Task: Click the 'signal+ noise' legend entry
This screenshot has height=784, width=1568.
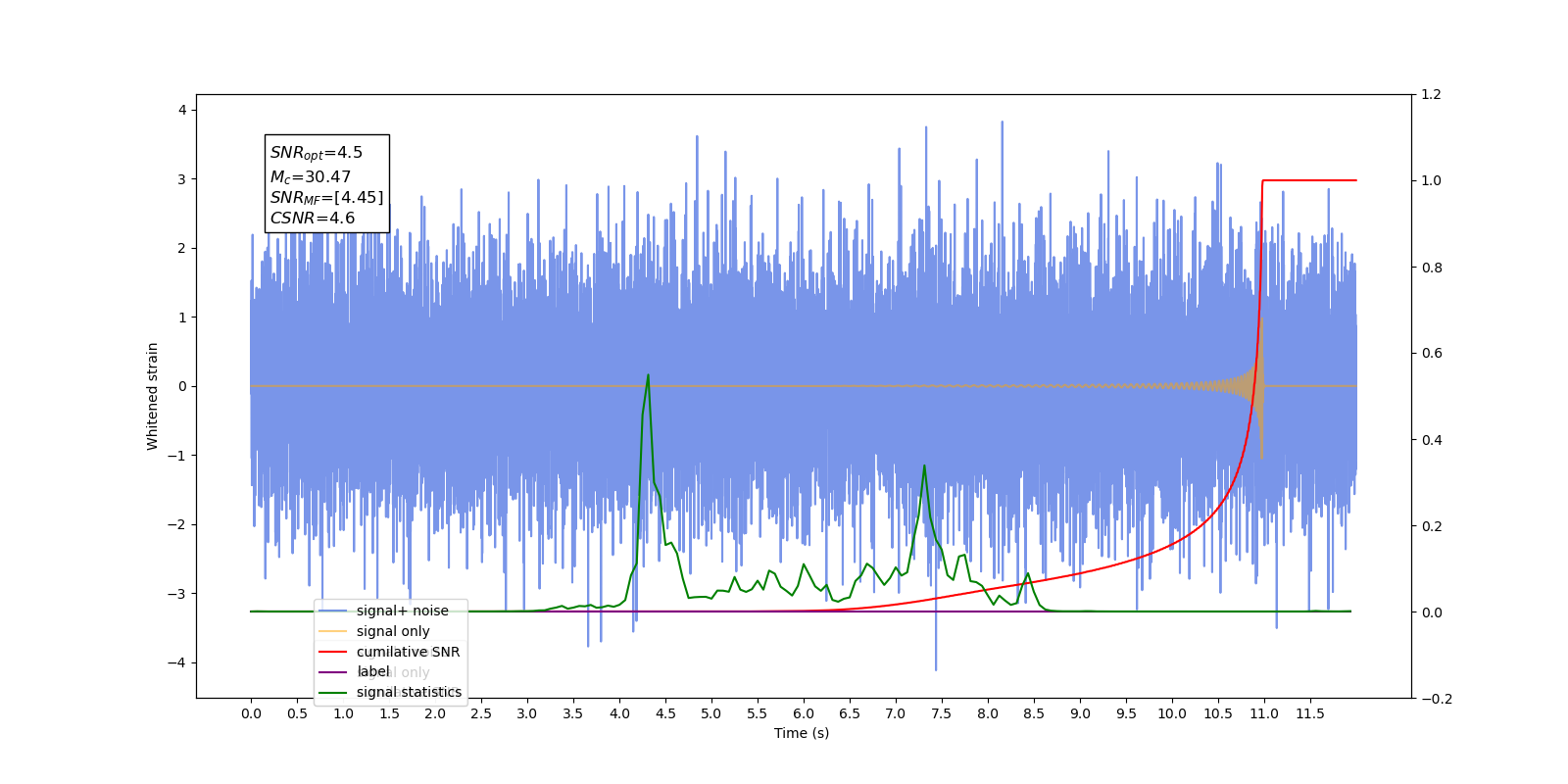Action: point(402,611)
